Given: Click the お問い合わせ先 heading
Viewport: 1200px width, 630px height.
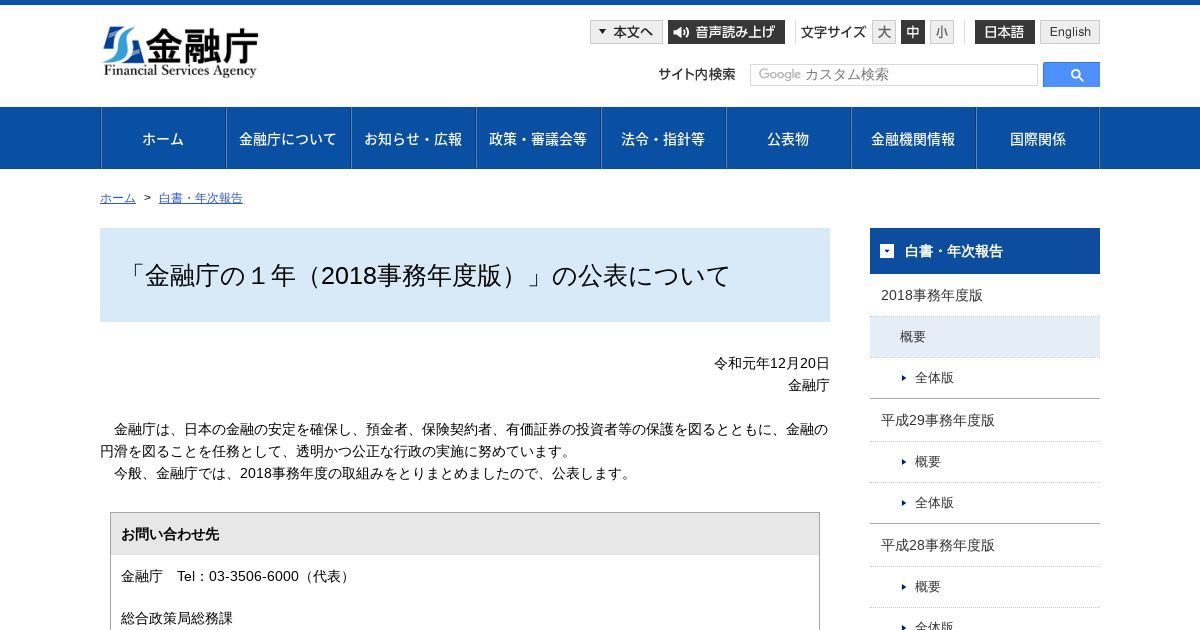Looking at the screenshot, I should pos(170,534).
